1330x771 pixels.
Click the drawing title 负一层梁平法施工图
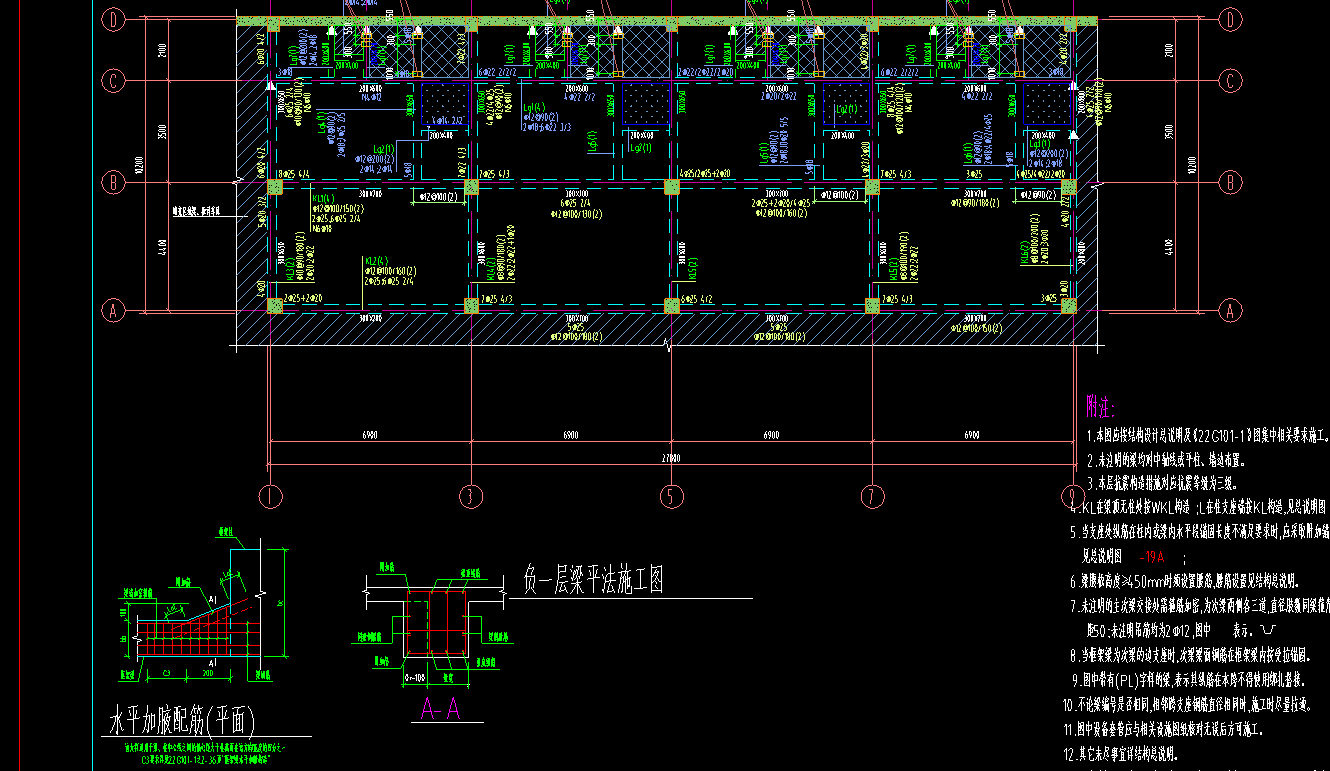pyautogui.click(x=593, y=580)
